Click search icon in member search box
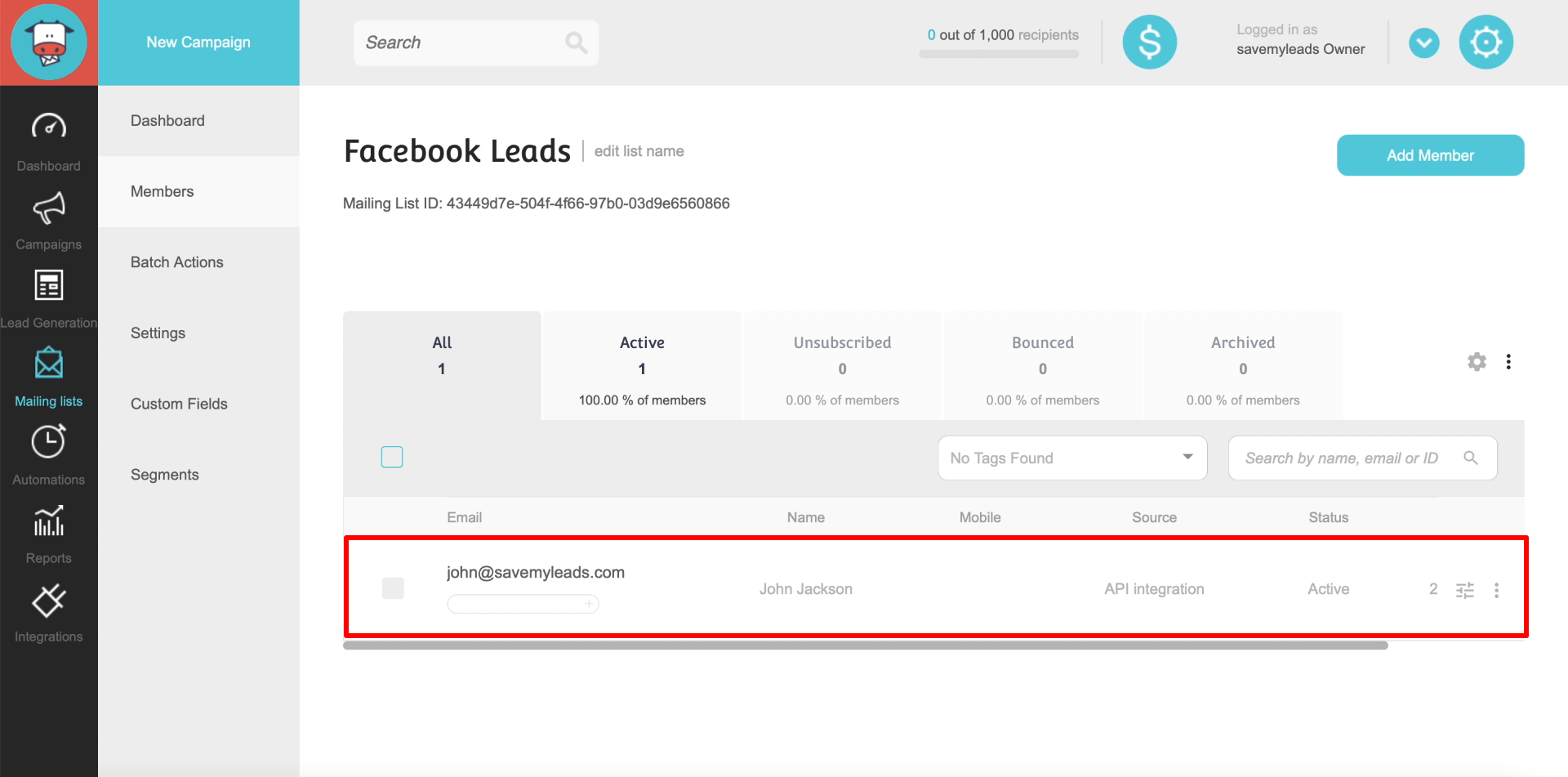The image size is (1568, 777). tap(1470, 458)
